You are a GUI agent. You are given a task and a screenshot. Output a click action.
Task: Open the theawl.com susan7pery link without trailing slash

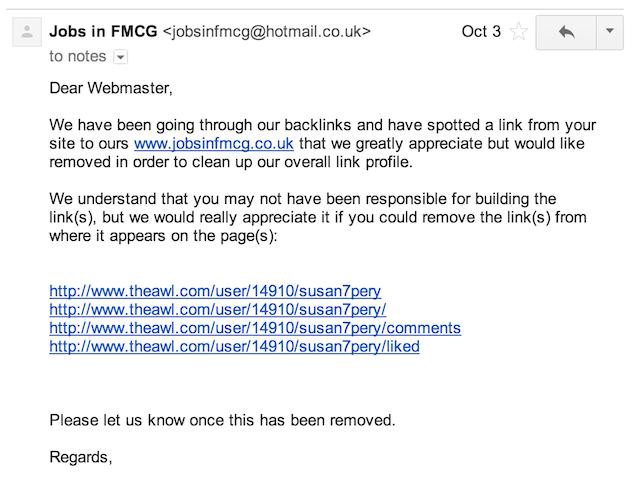click(215, 291)
